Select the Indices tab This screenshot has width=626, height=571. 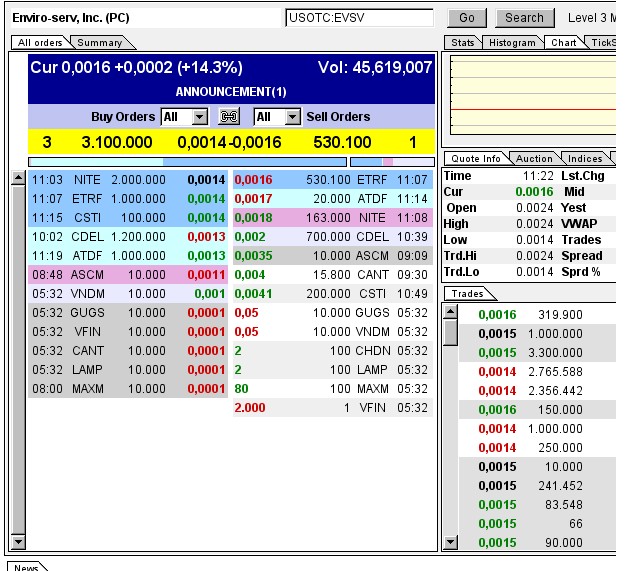(585, 159)
